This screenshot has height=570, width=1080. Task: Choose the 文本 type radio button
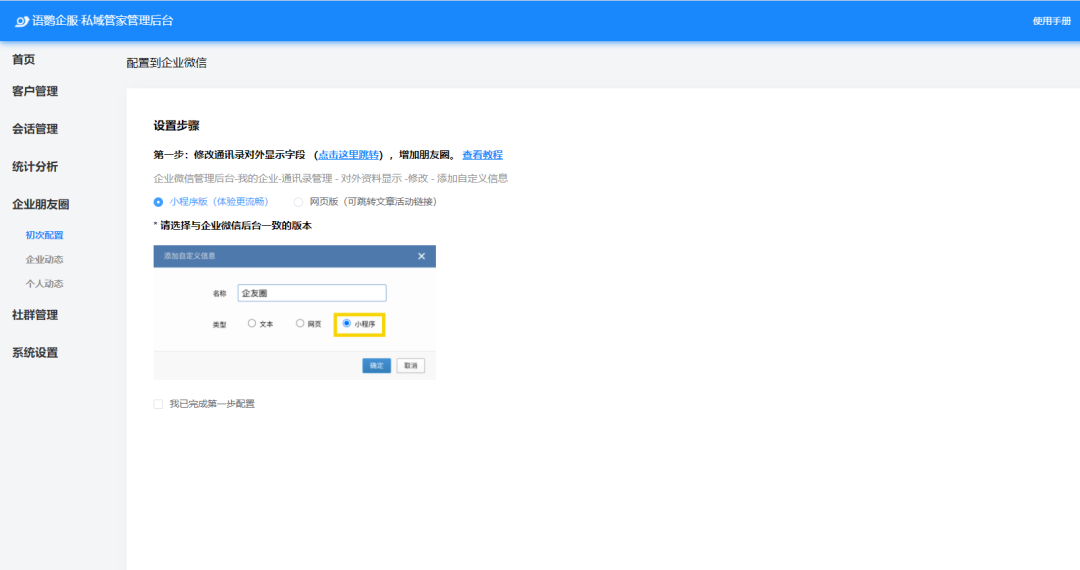click(252, 323)
